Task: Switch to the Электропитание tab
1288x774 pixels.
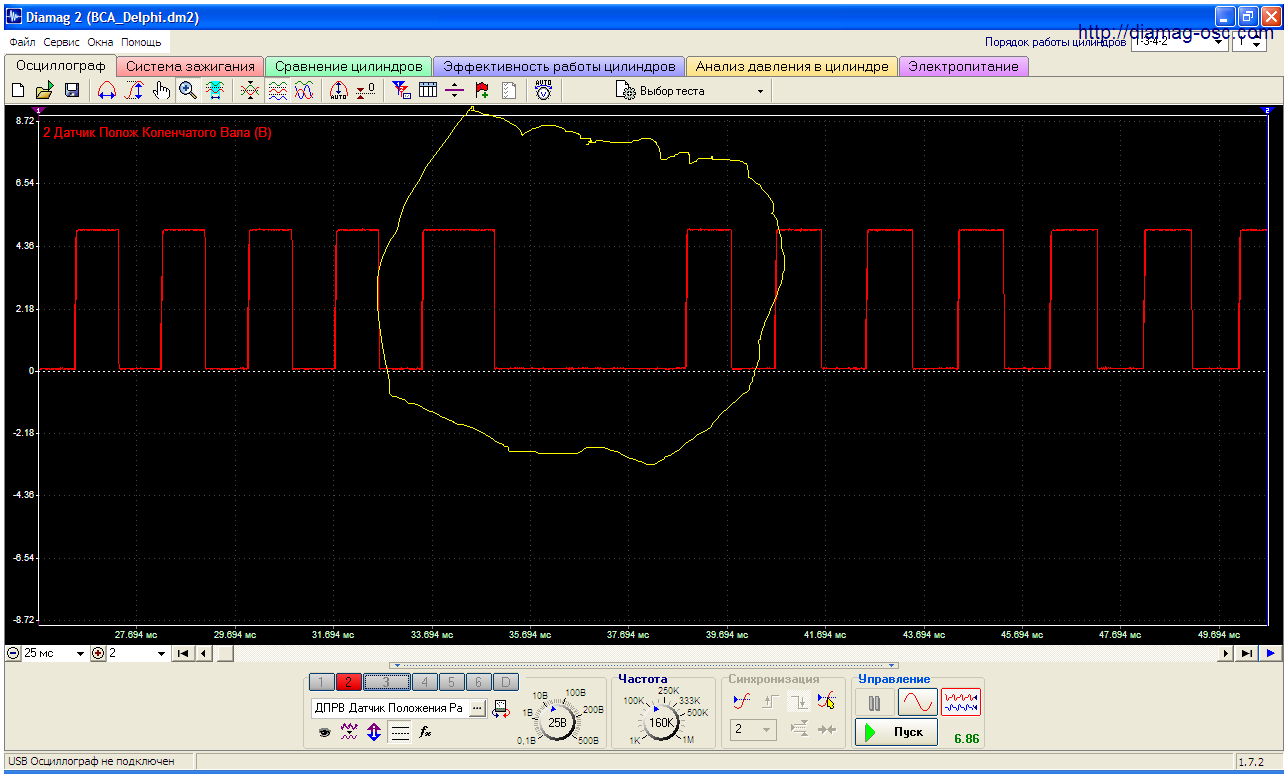Action: (x=963, y=66)
